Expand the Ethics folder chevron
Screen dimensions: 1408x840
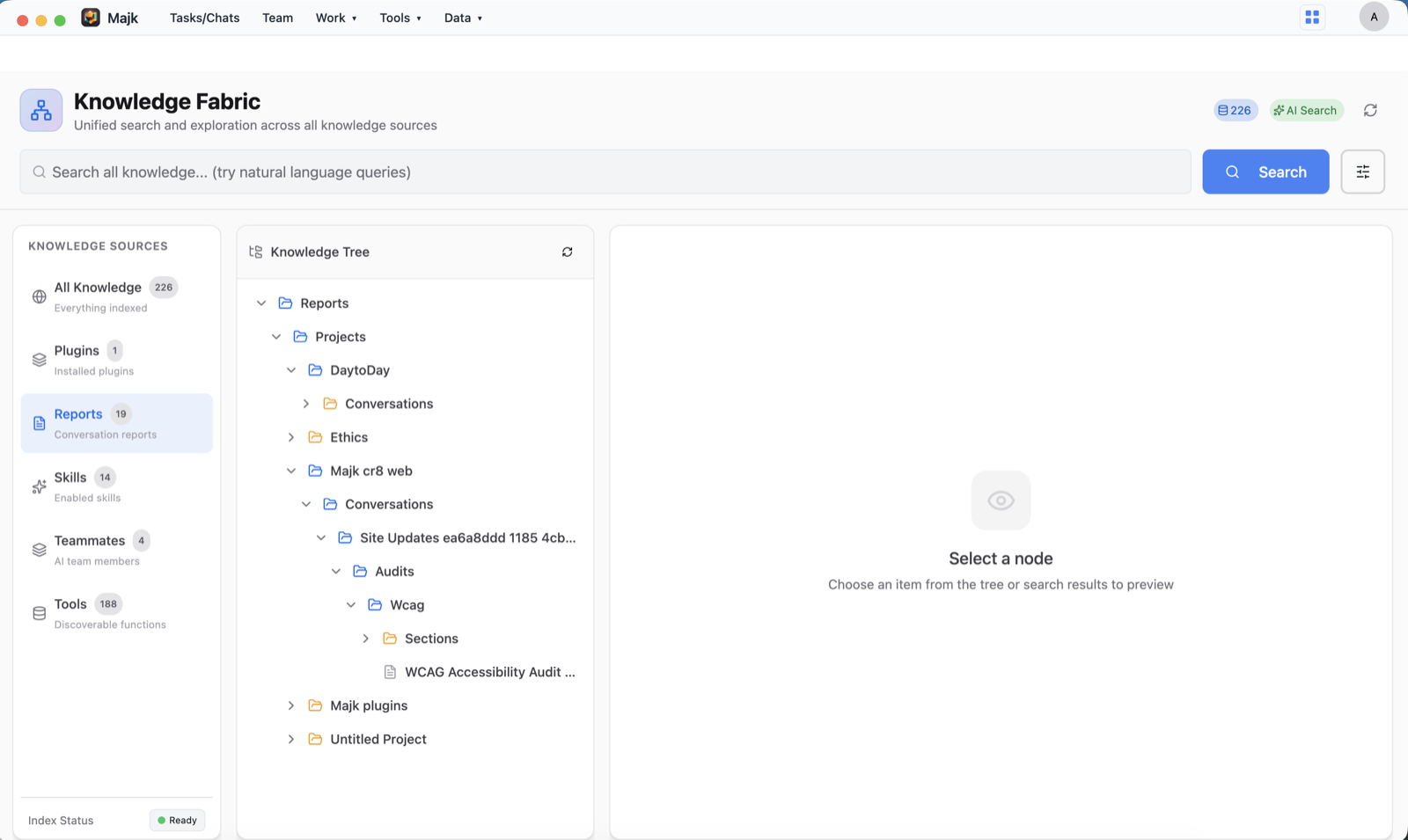(x=291, y=437)
